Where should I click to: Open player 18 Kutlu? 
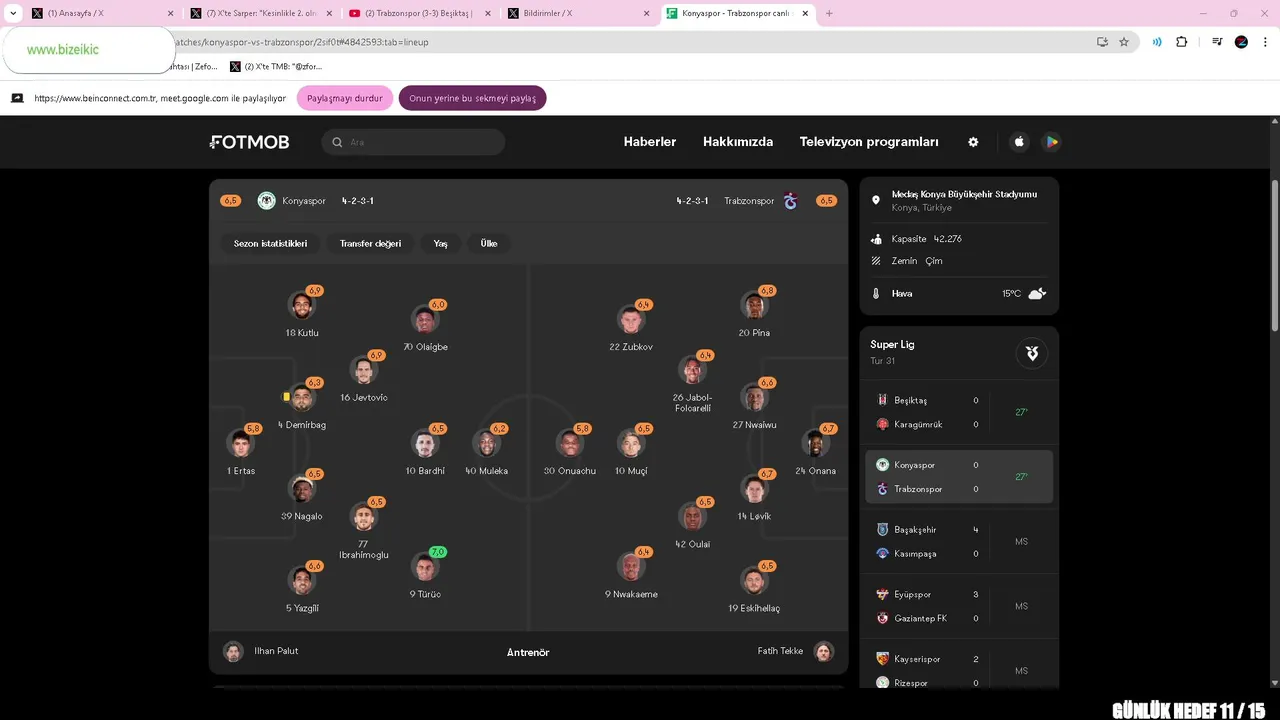(302, 314)
